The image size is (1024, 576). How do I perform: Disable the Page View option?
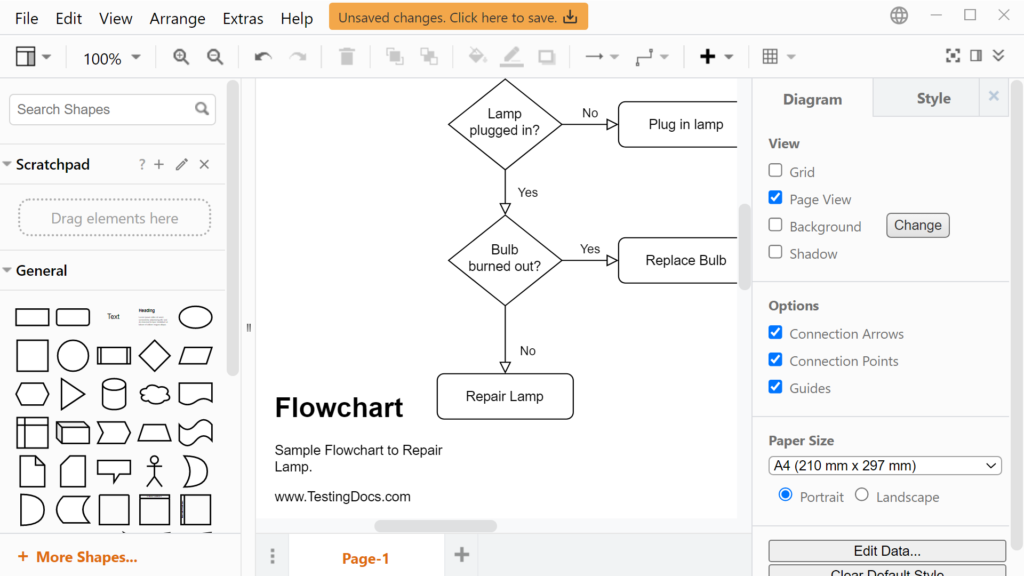pos(775,197)
